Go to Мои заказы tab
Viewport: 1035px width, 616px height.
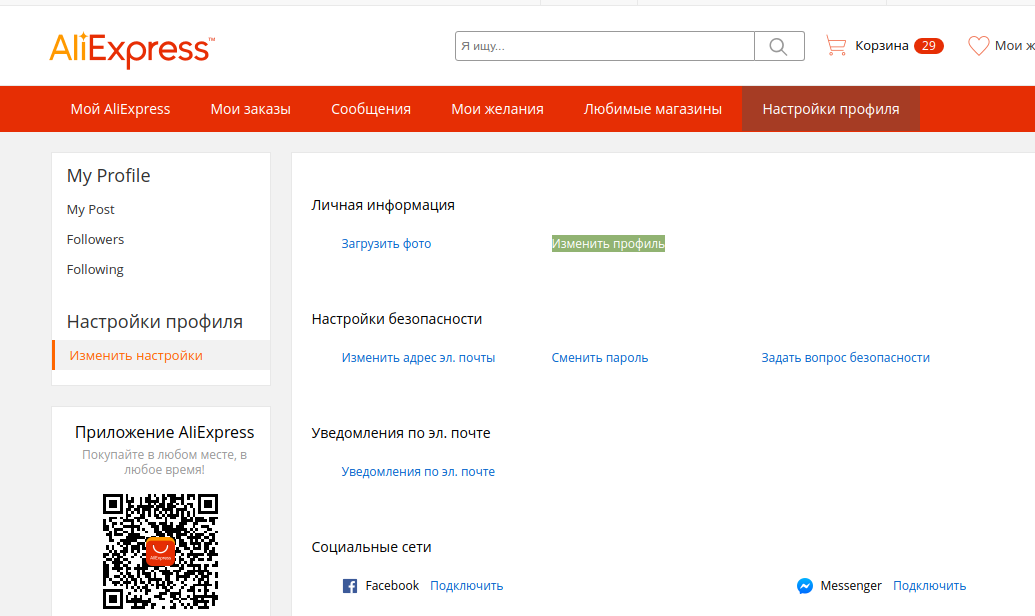point(250,109)
